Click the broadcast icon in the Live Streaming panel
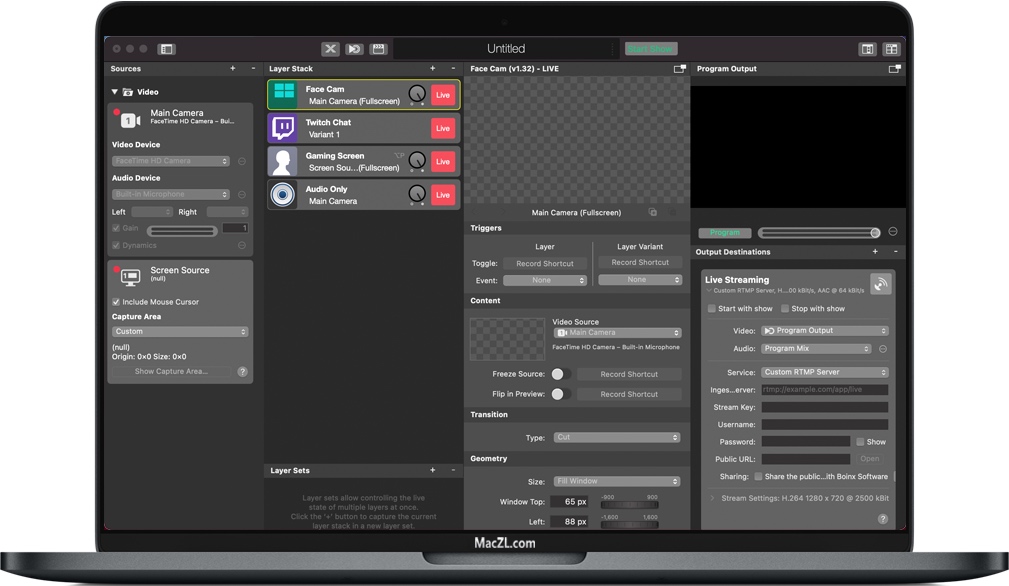The height and width of the screenshot is (586, 1009). coord(881,284)
